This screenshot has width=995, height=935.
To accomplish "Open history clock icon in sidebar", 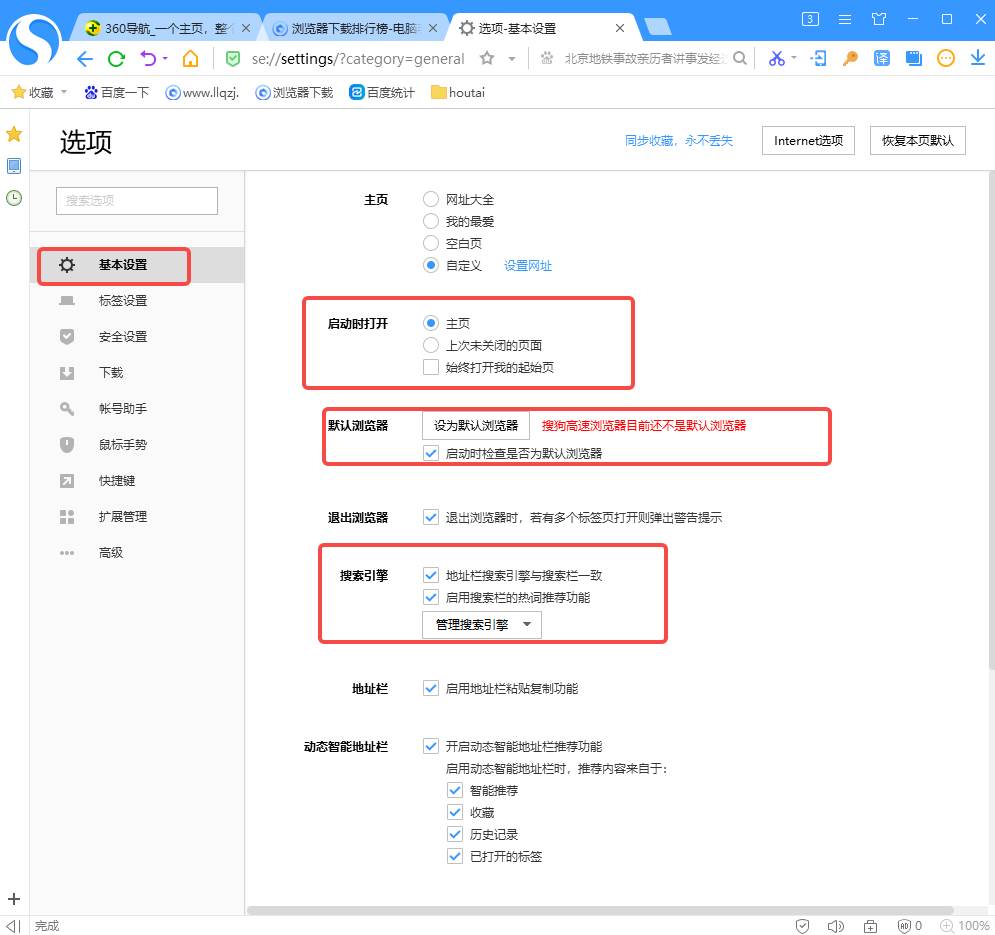I will click(14, 198).
